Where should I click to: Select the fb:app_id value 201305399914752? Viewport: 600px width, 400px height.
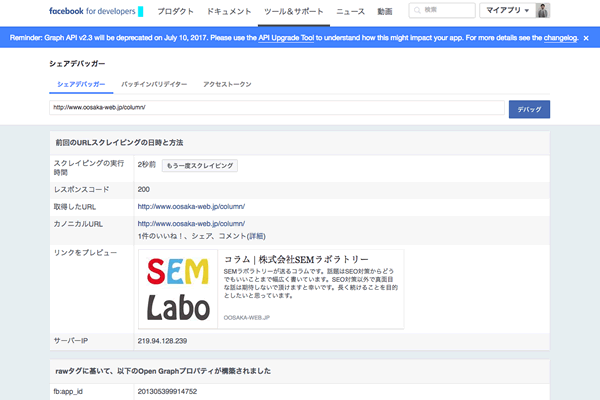point(167,392)
